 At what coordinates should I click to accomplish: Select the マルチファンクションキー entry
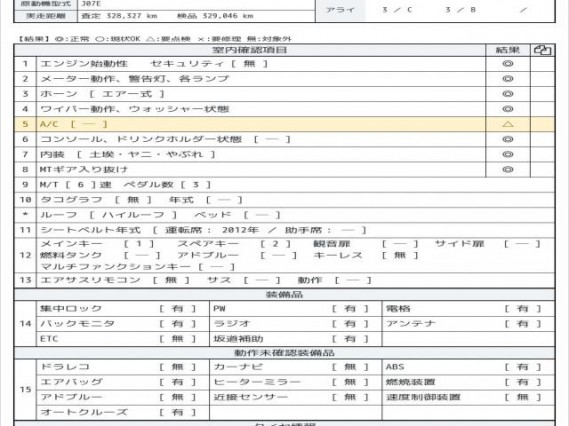pyautogui.click(x=138, y=267)
